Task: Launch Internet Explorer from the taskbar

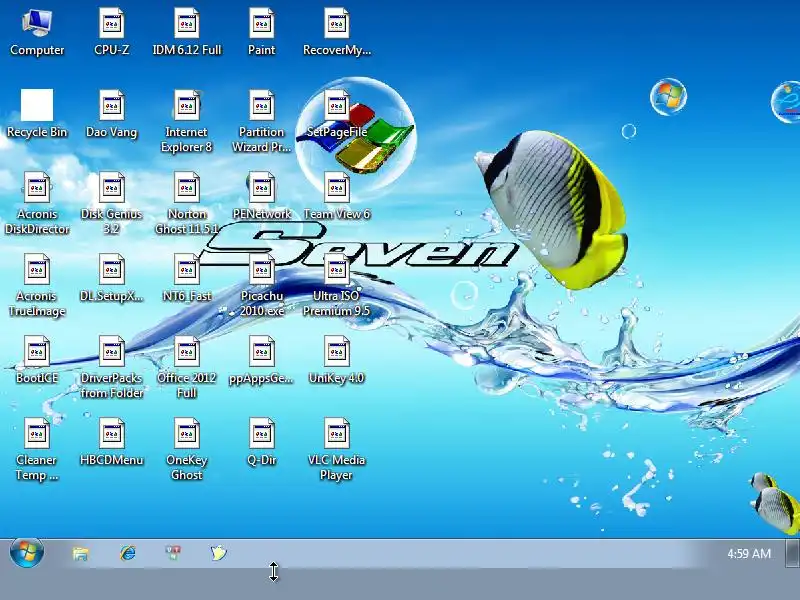Action: (128, 553)
